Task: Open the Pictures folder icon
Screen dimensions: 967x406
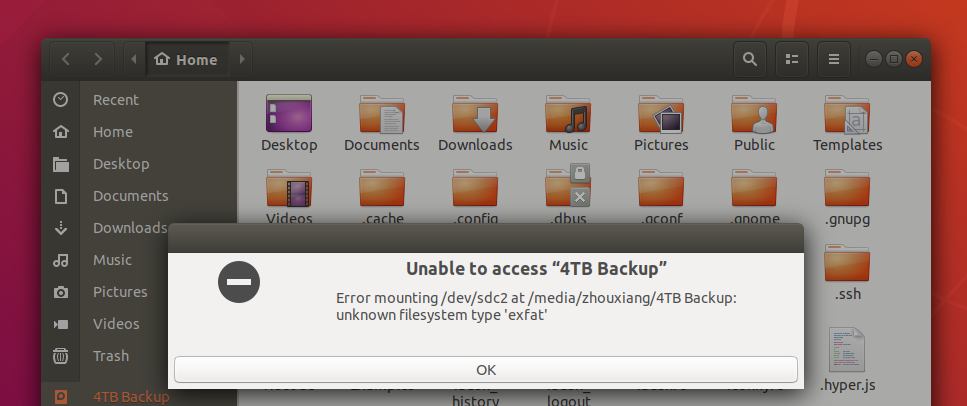Action: 661,123
